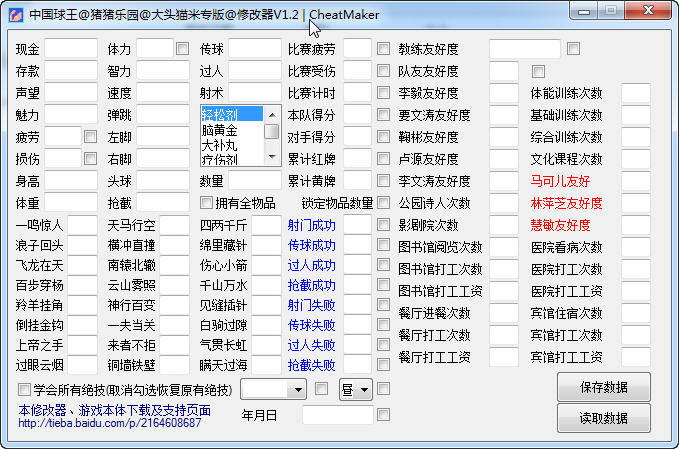Viewport: 679px width, 449px height.
Task: Click the item list scroll-down arrow
Action: point(272,156)
